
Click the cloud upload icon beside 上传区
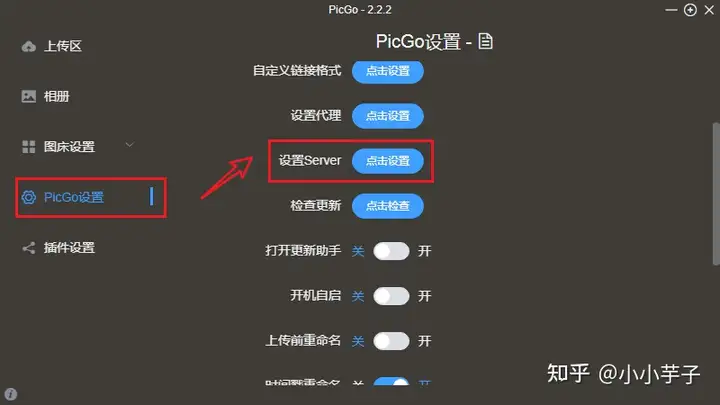(28, 46)
